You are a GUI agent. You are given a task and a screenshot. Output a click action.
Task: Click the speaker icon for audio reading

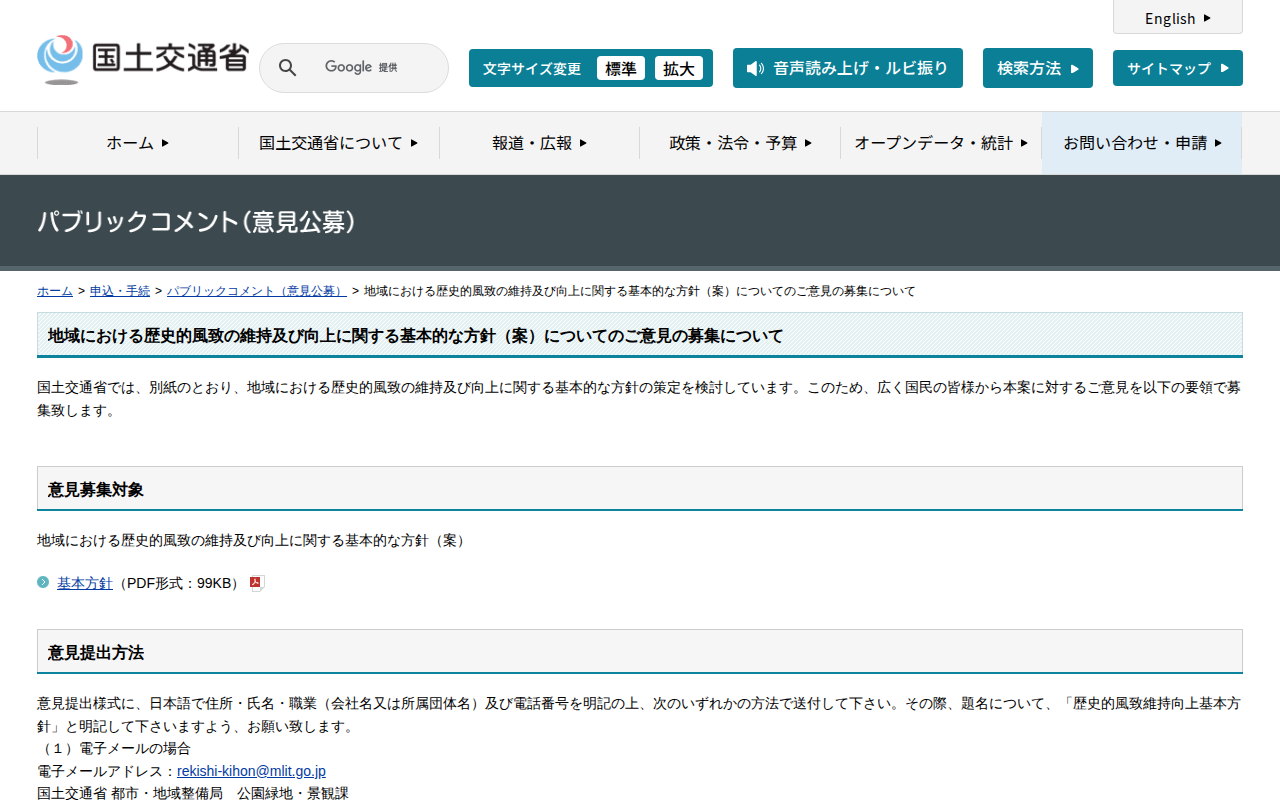coord(755,68)
